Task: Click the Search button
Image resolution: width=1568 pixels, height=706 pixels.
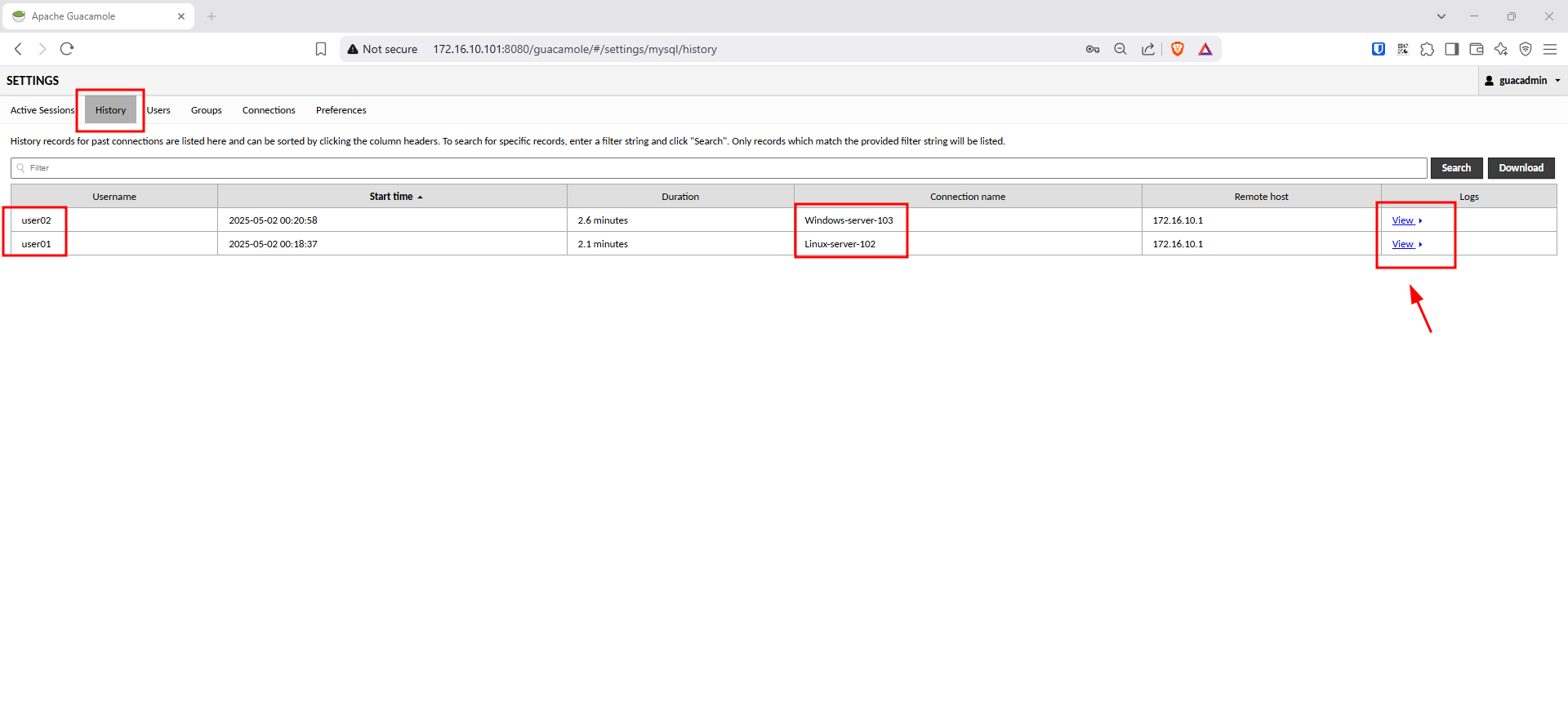Action: click(1456, 168)
